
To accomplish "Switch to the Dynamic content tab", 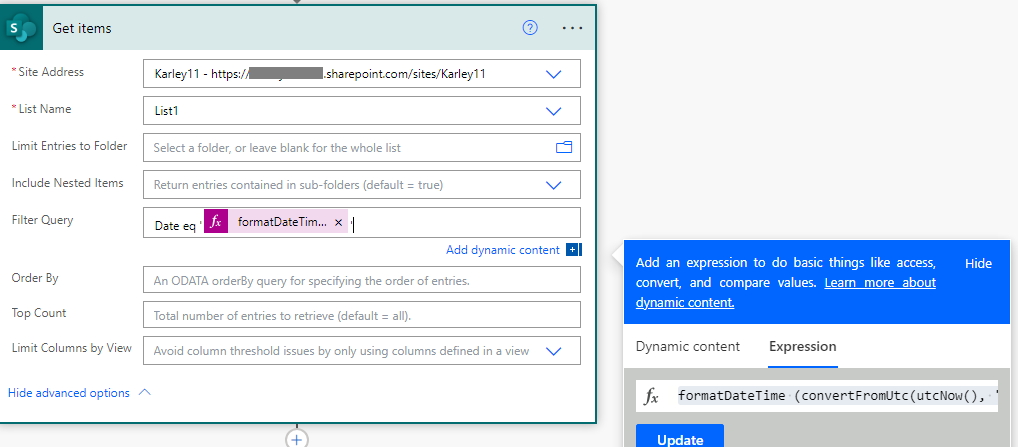I will (688, 346).
